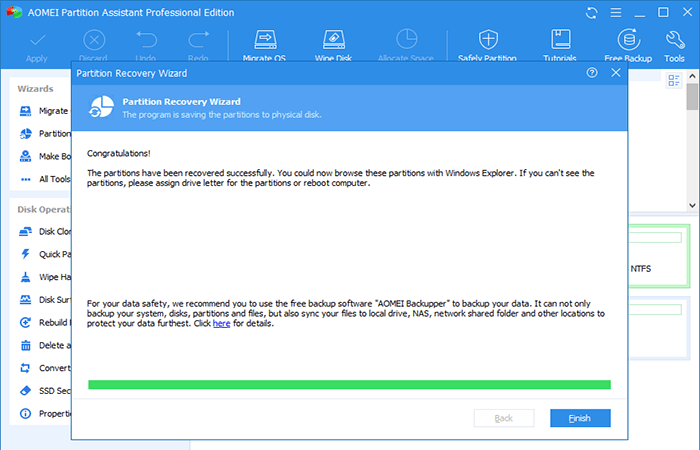Toggle the view layout icon top right
The image size is (700, 450).
[x=674, y=81]
